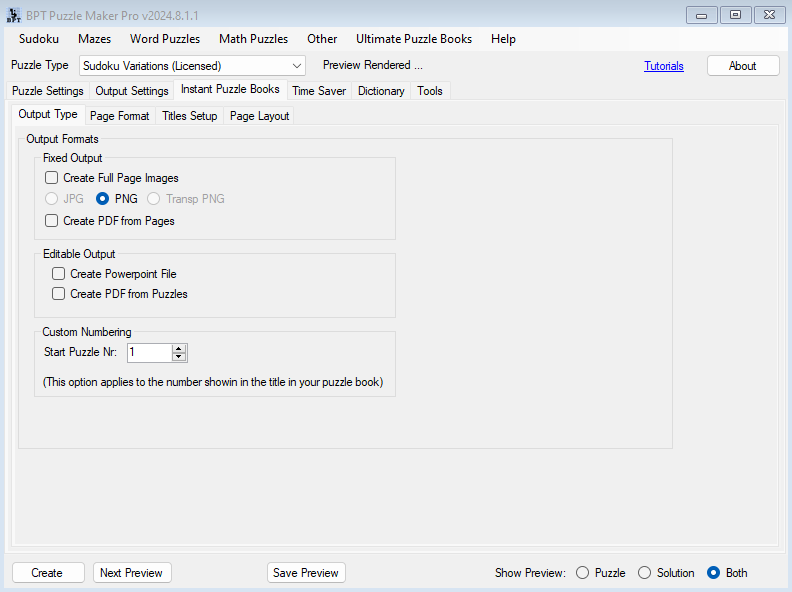Click the 'Custom Numbering' group label

click(x=87, y=332)
